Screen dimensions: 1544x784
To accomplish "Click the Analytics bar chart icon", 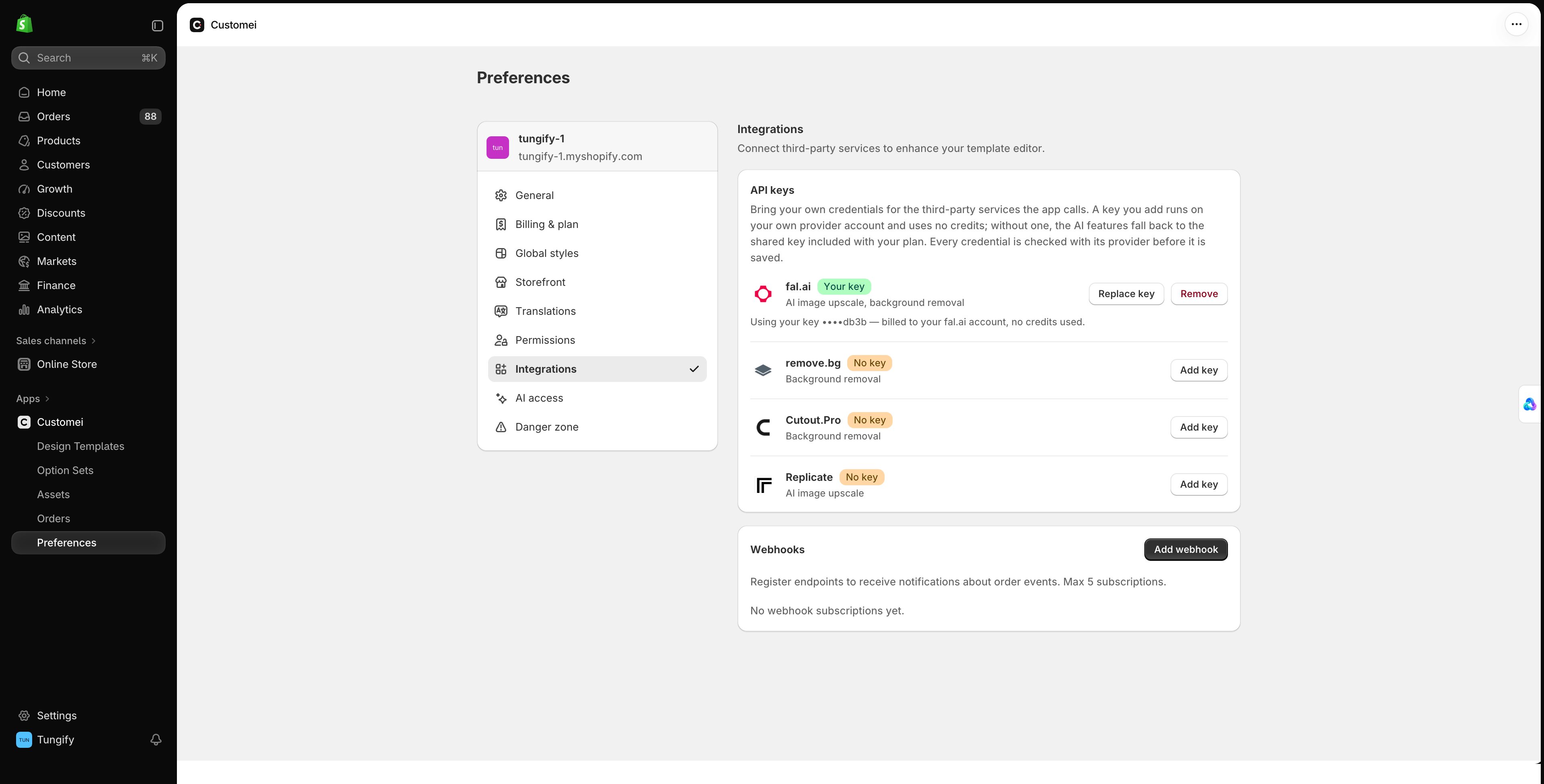I will (24, 309).
